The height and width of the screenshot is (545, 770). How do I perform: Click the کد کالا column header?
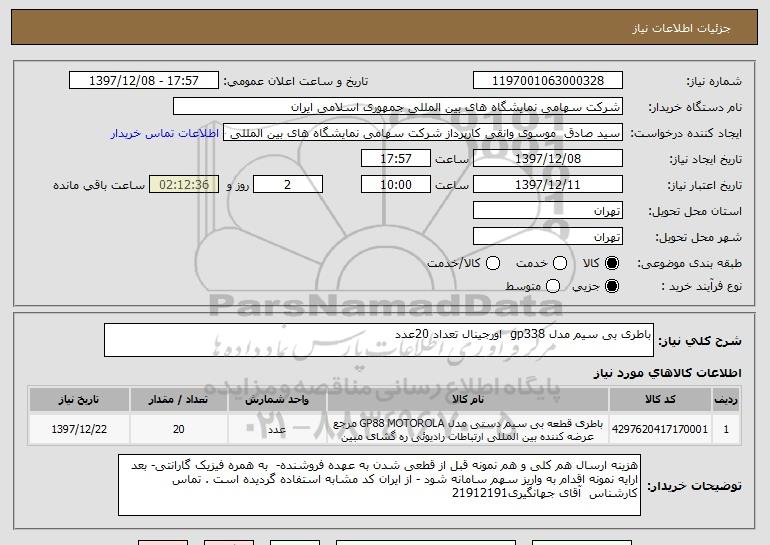coord(660,400)
